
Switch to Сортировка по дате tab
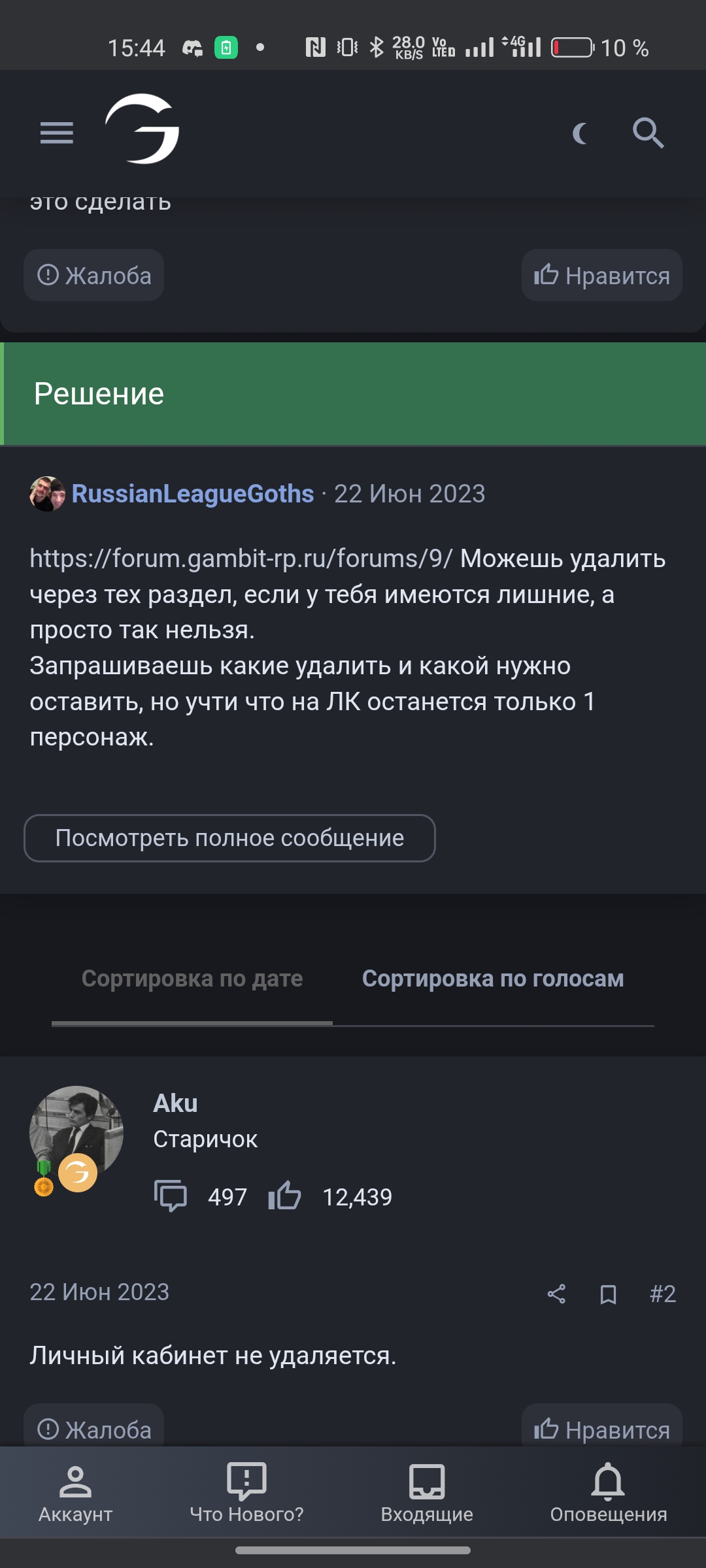pos(192,979)
